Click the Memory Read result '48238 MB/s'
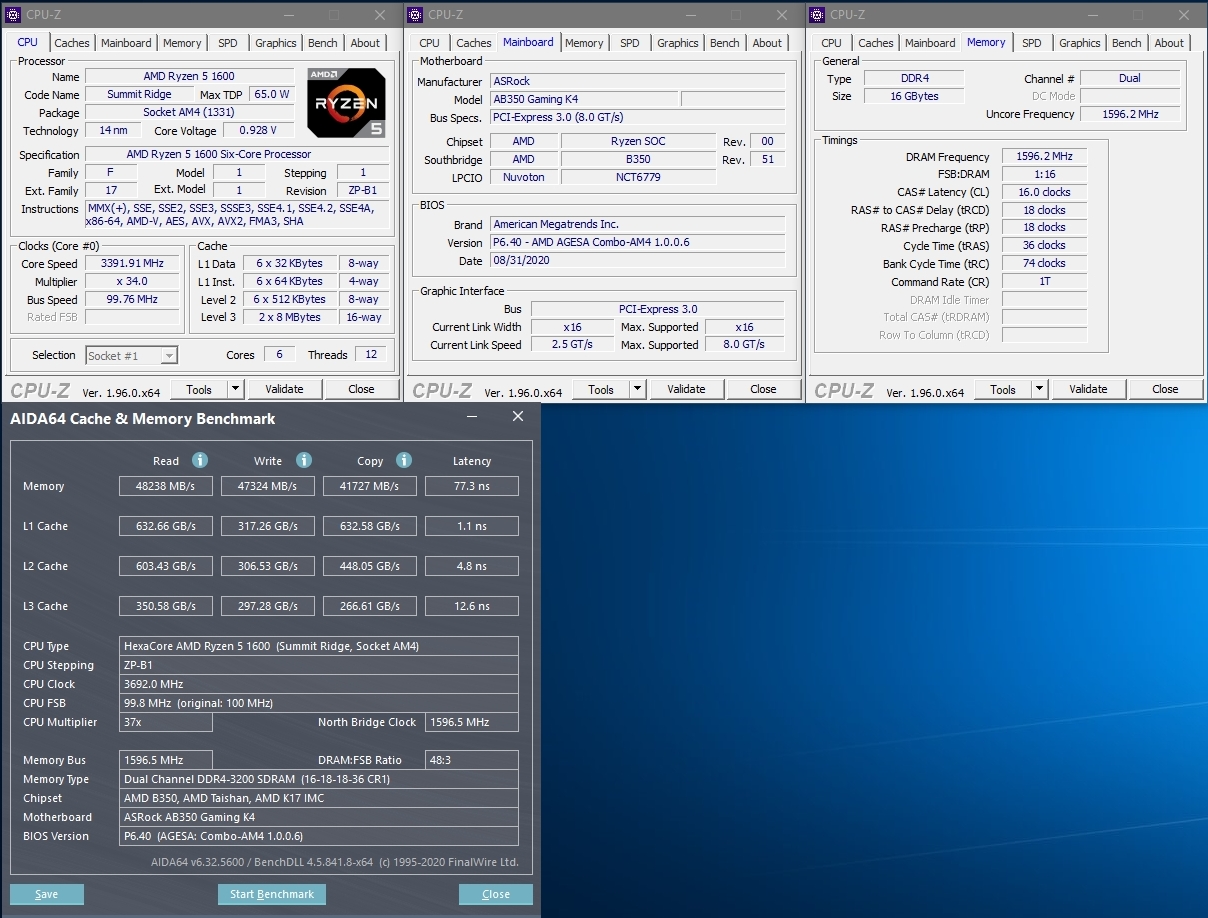 (166, 486)
